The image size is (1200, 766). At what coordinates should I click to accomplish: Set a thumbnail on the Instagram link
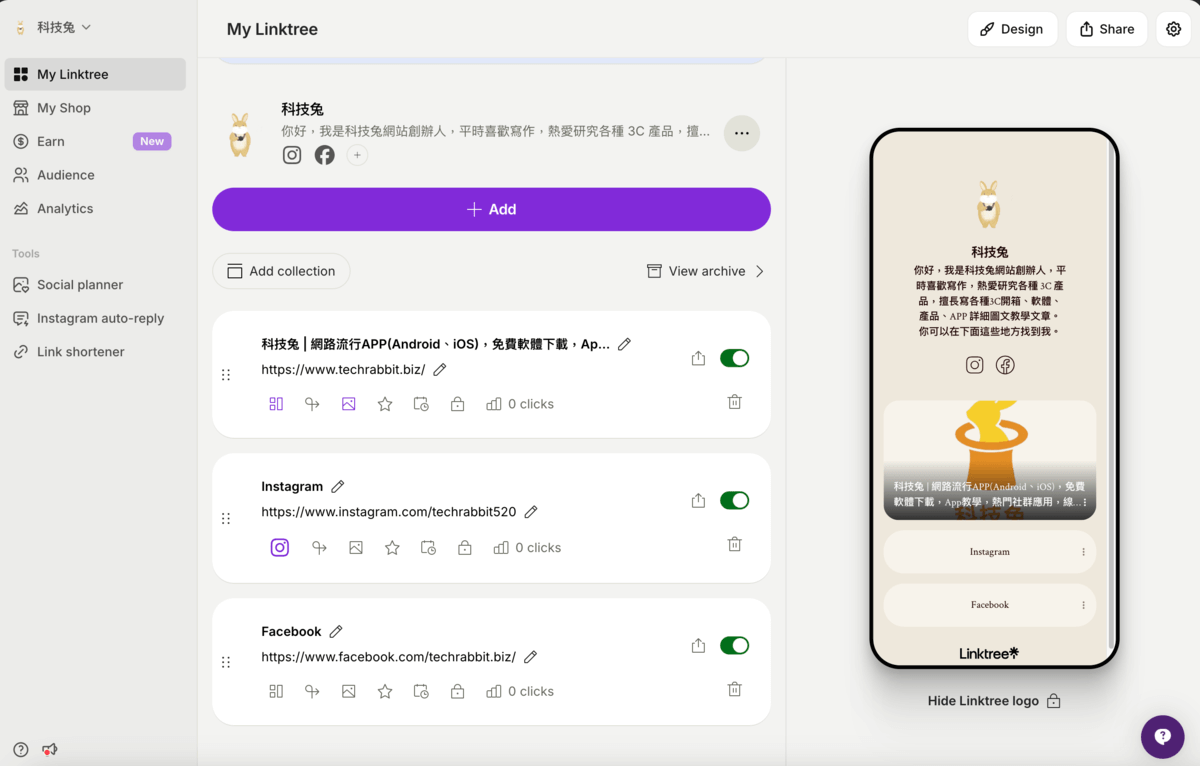[356, 547]
